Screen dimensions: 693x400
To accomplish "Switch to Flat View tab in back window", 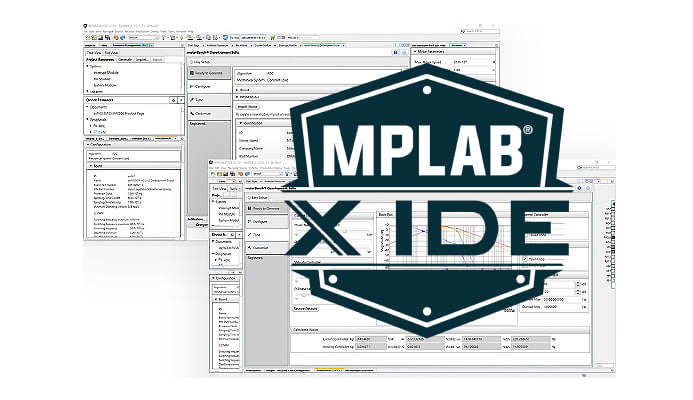I will coord(111,53).
